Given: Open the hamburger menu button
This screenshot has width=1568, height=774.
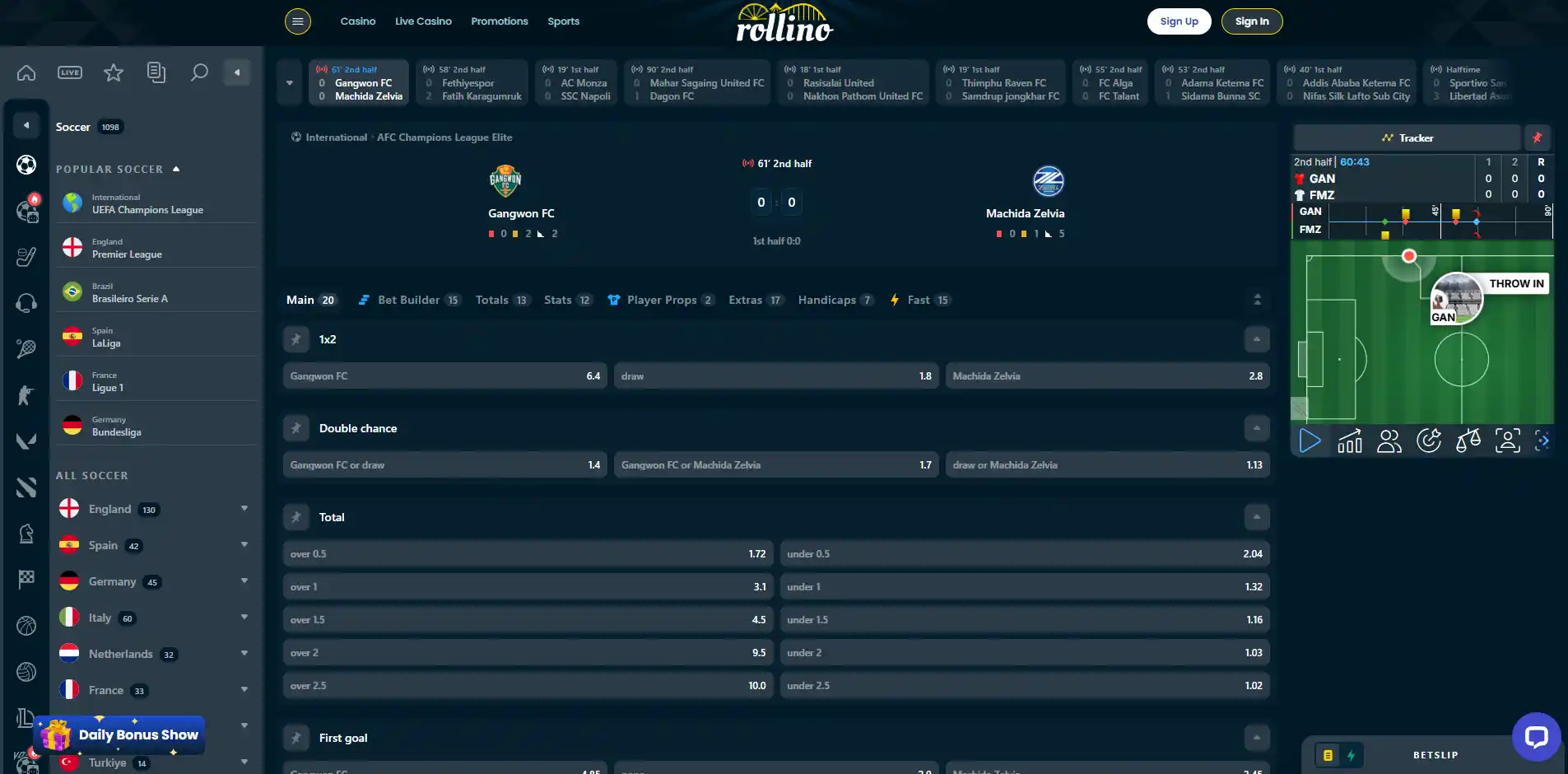Looking at the screenshot, I should coord(298,21).
